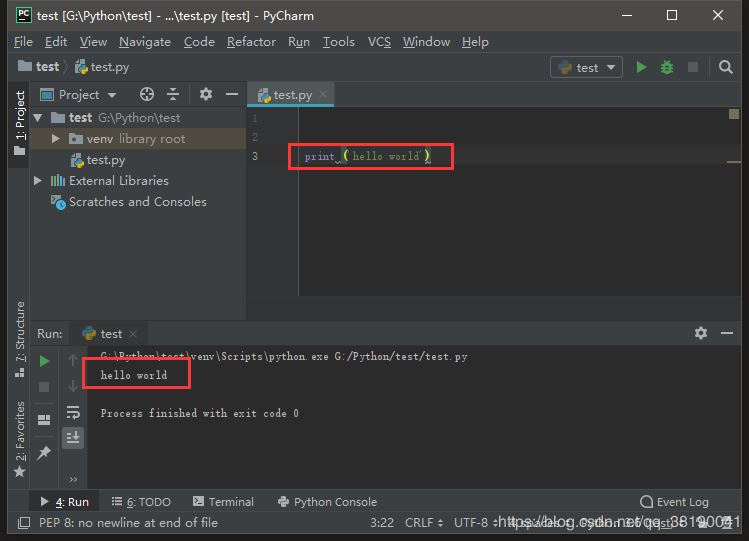The width and height of the screenshot is (749, 541).
Task: Open the Help menu
Action: pos(475,42)
